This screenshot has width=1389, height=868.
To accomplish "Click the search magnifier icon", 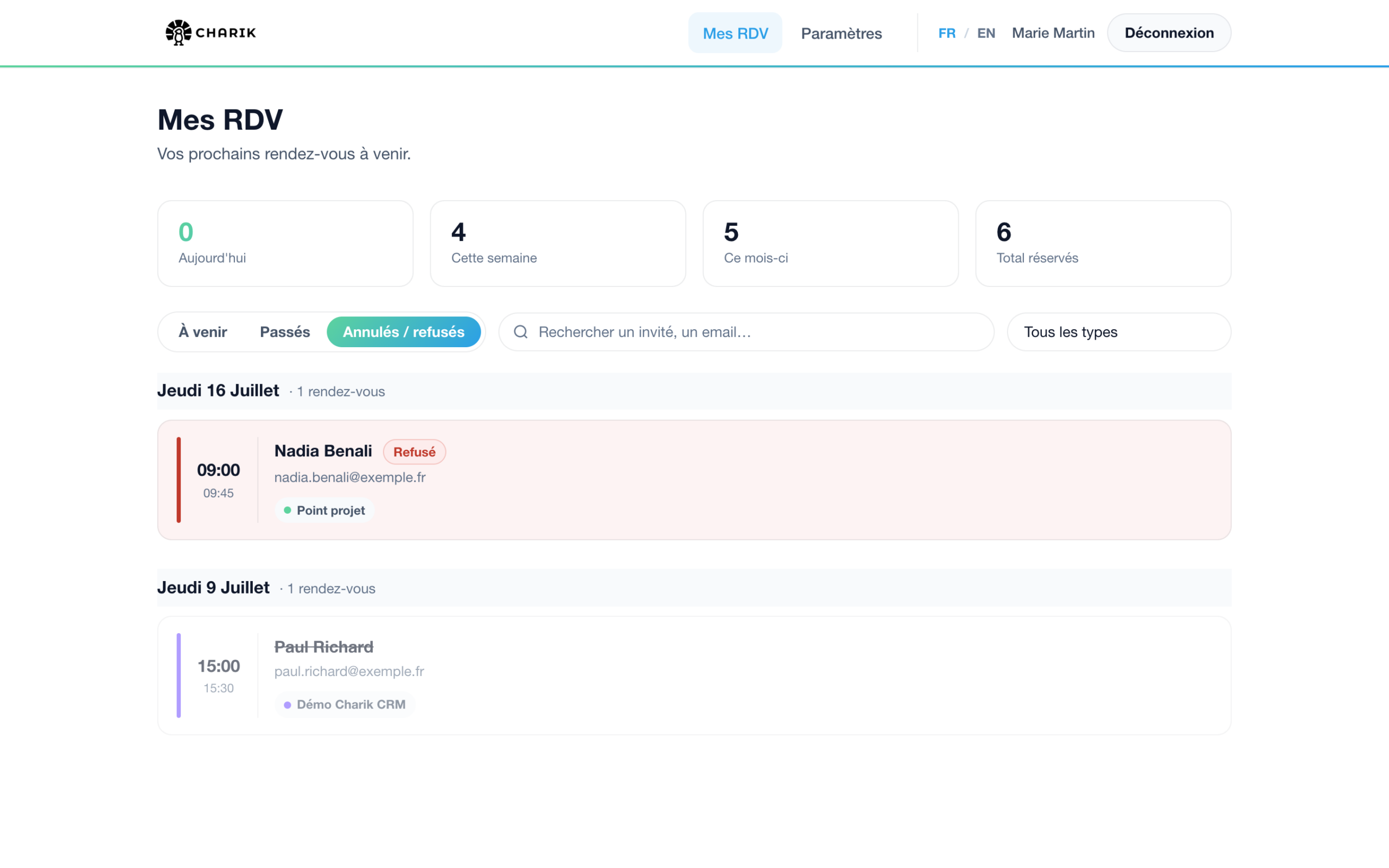I will (x=520, y=332).
